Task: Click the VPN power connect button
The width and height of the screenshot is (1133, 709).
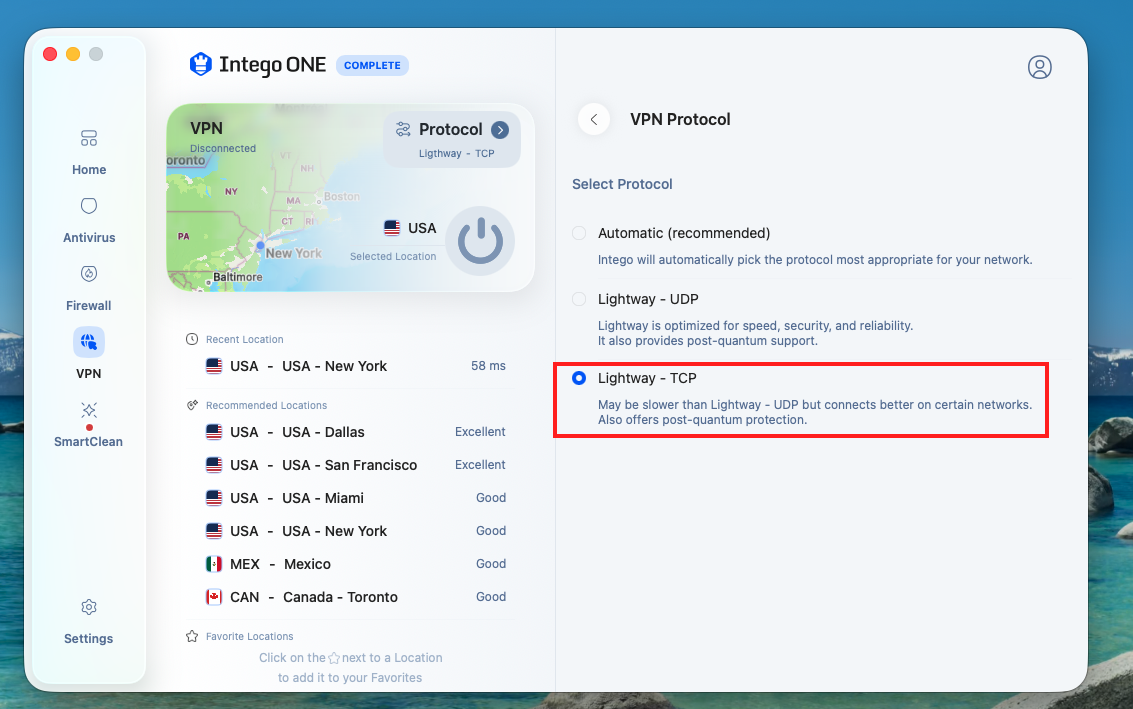Action: point(480,241)
